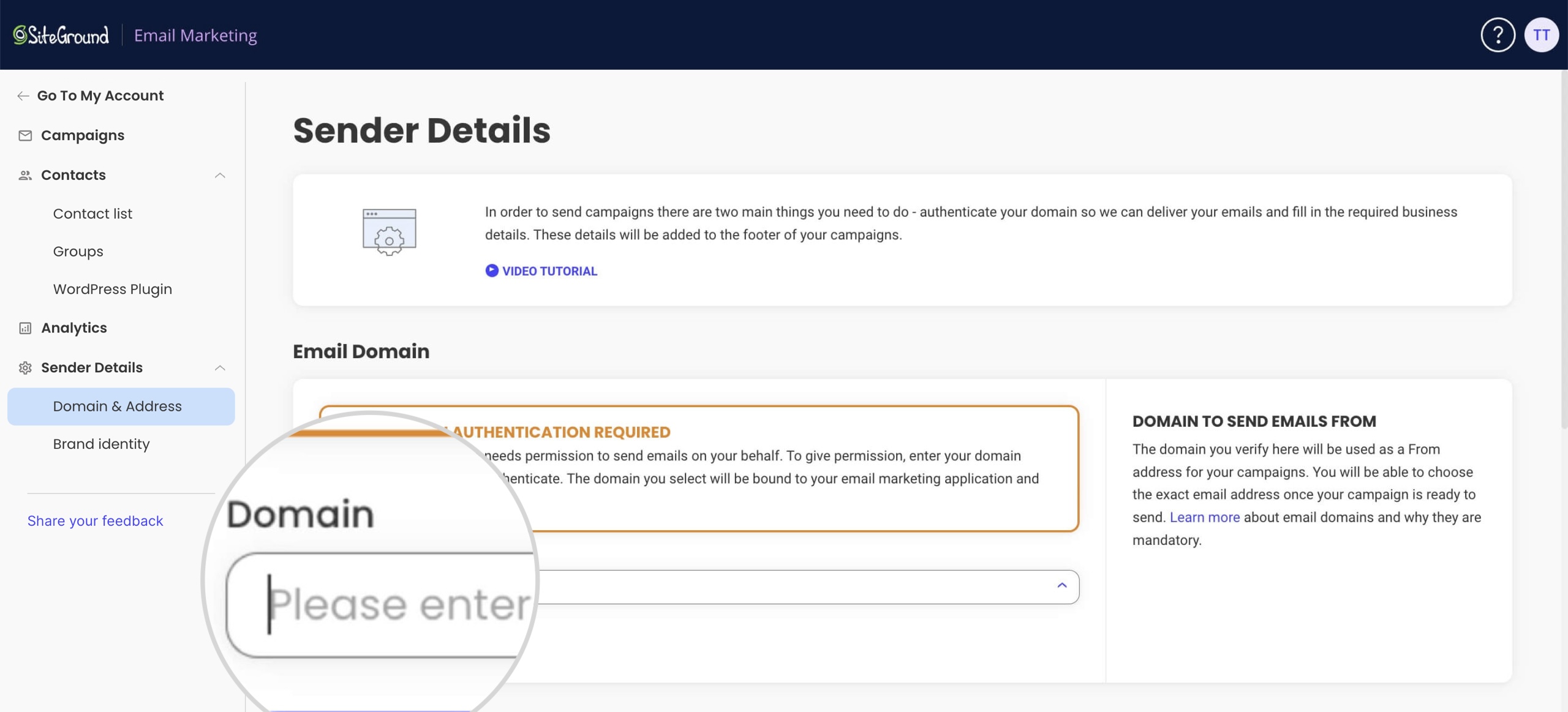The width and height of the screenshot is (1568, 712).
Task: Click the Campaigns envelope icon
Action: (25, 135)
